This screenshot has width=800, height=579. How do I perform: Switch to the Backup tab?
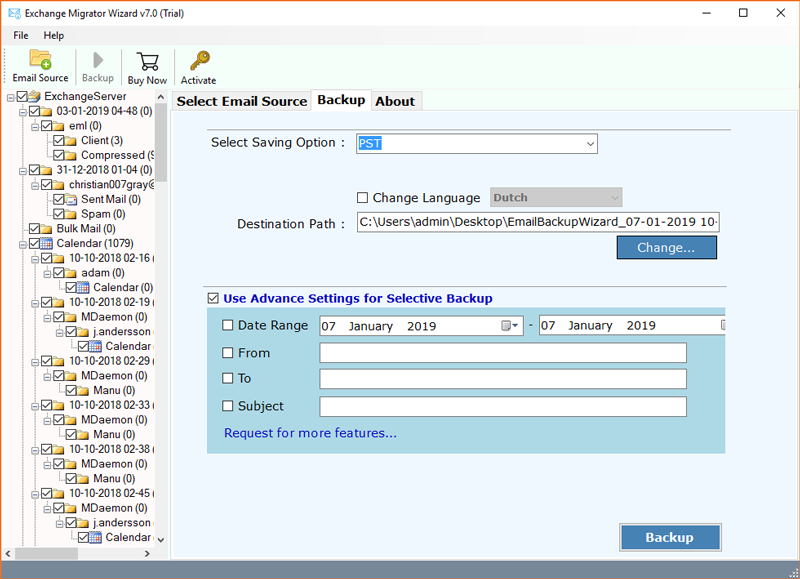pos(341,99)
